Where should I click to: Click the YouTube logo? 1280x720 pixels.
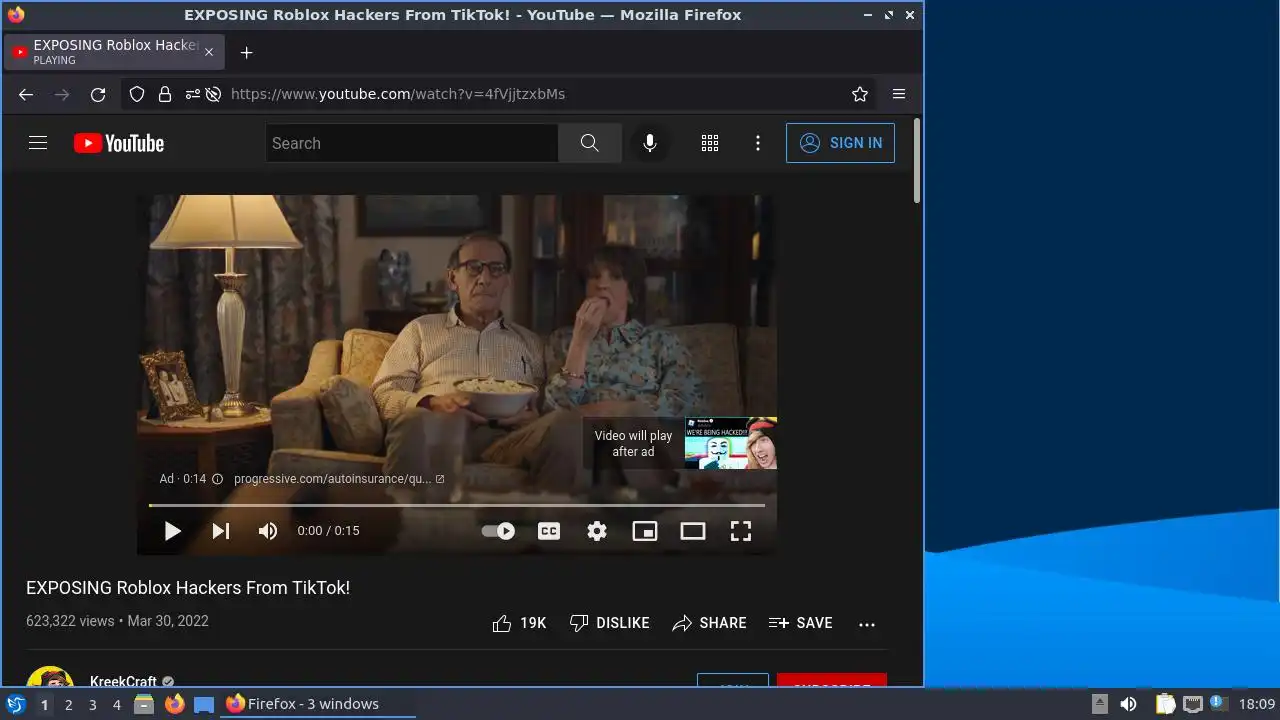point(119,143)
